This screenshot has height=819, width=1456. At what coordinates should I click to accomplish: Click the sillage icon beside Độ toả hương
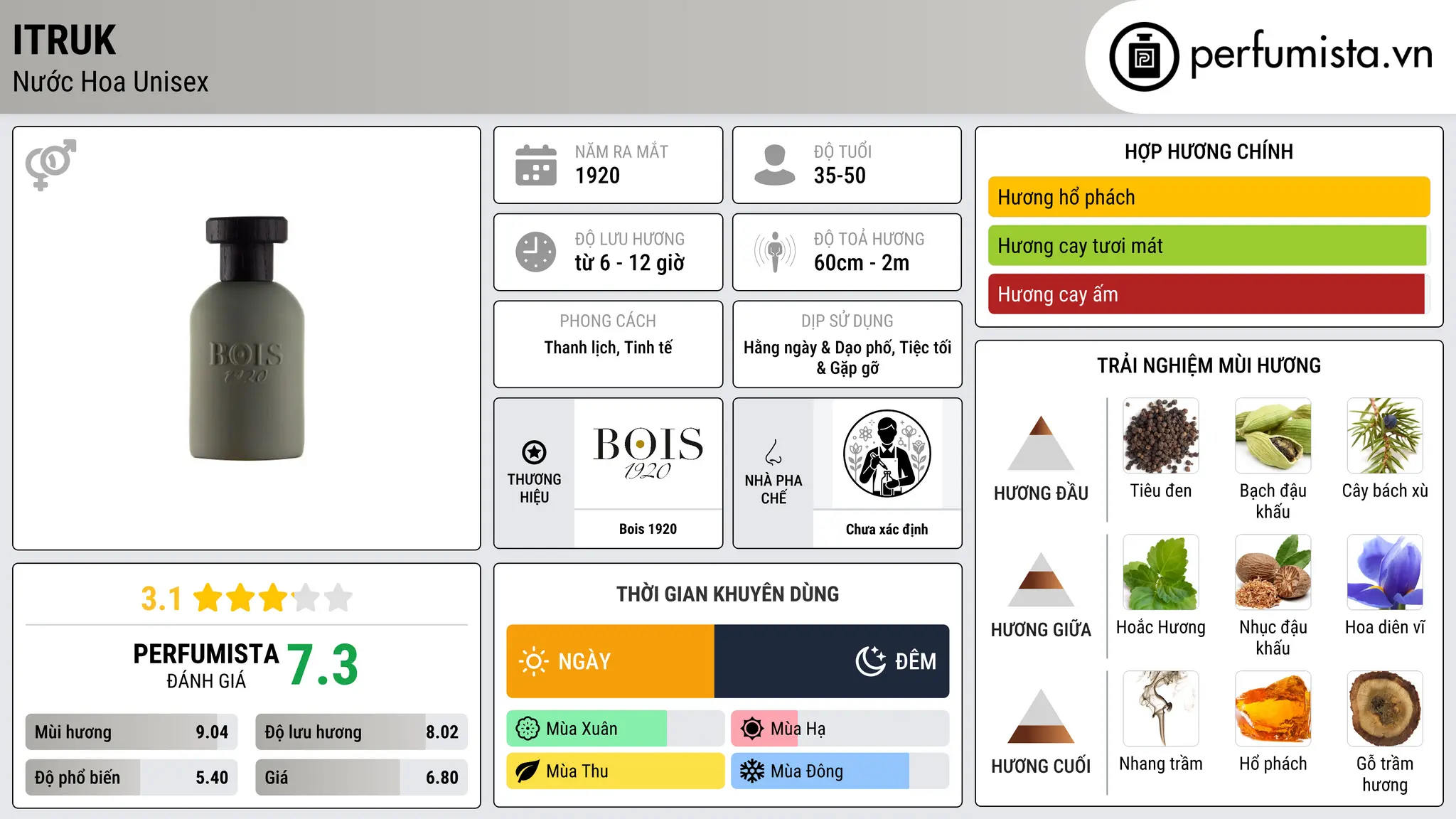(775, 252)
